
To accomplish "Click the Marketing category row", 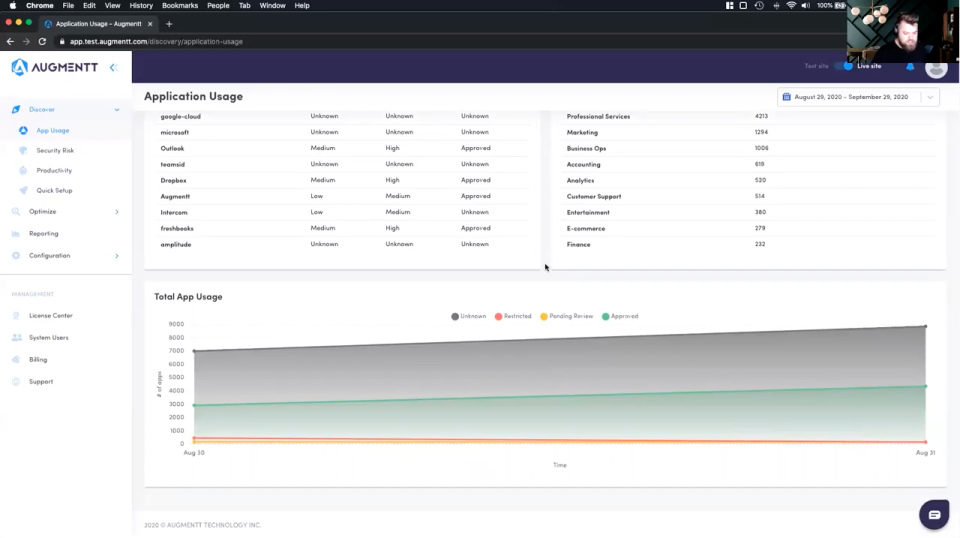I will pos(750,132).
